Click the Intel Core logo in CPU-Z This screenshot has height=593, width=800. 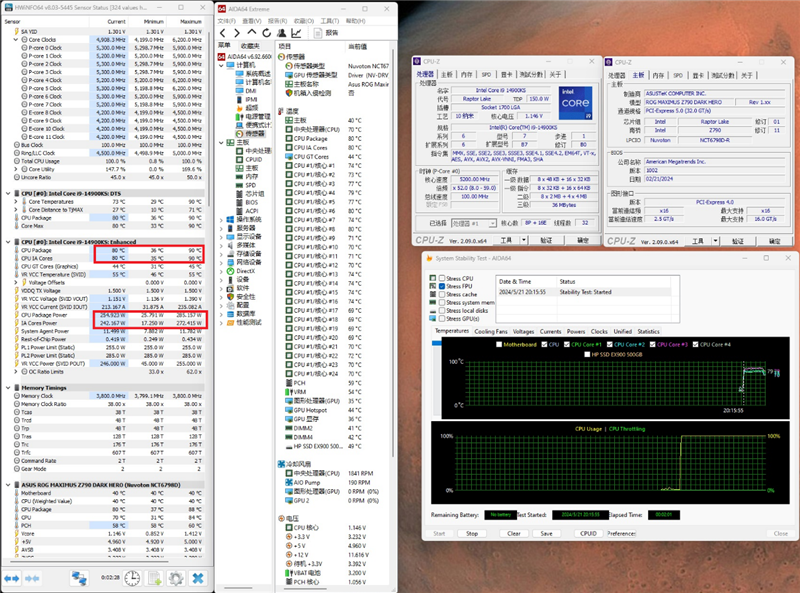[575, 103]
